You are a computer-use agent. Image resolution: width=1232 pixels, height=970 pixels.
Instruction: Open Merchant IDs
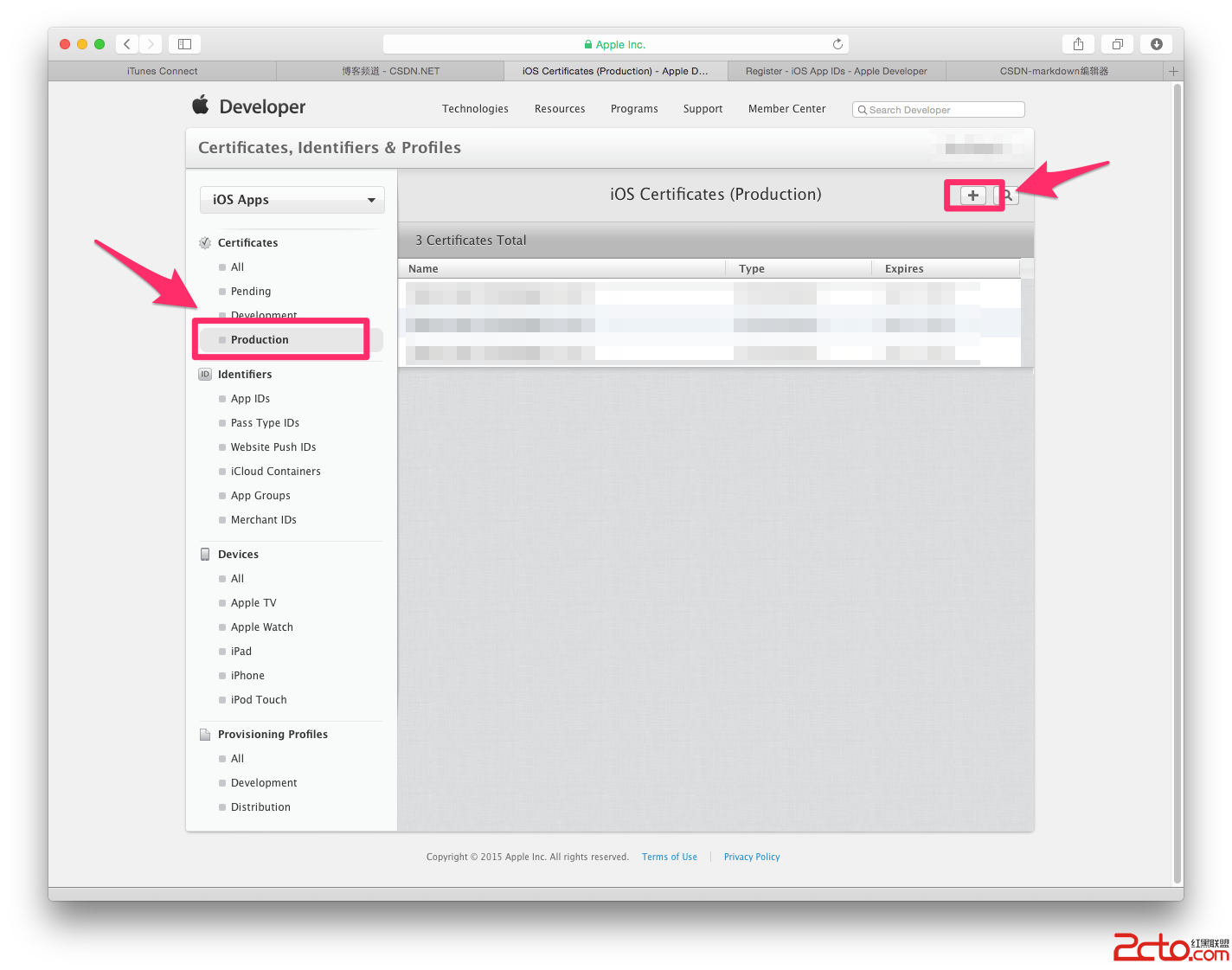(x=264, y=520)
